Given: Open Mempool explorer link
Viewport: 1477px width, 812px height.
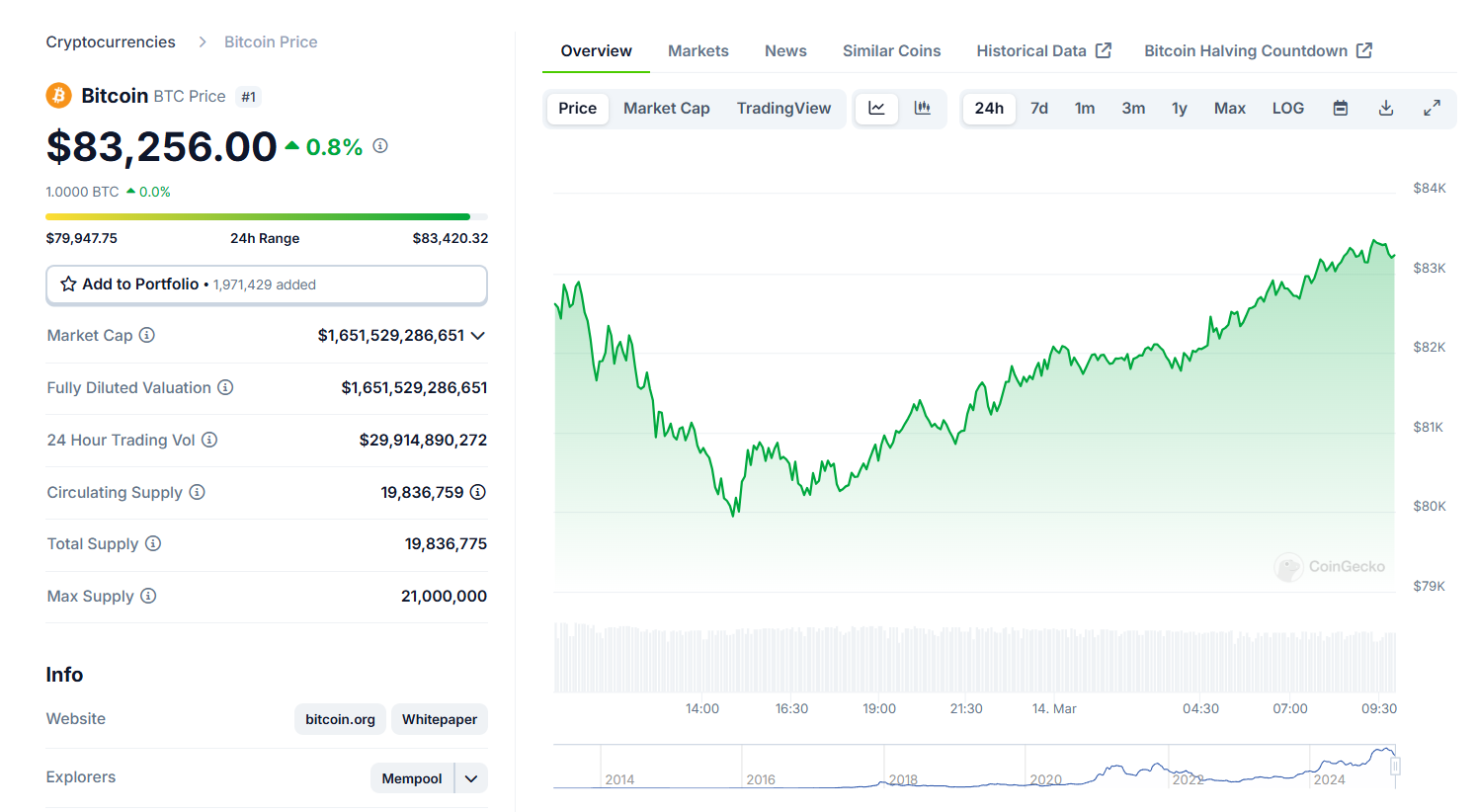Looking at the screenshot, I should 412,778.
